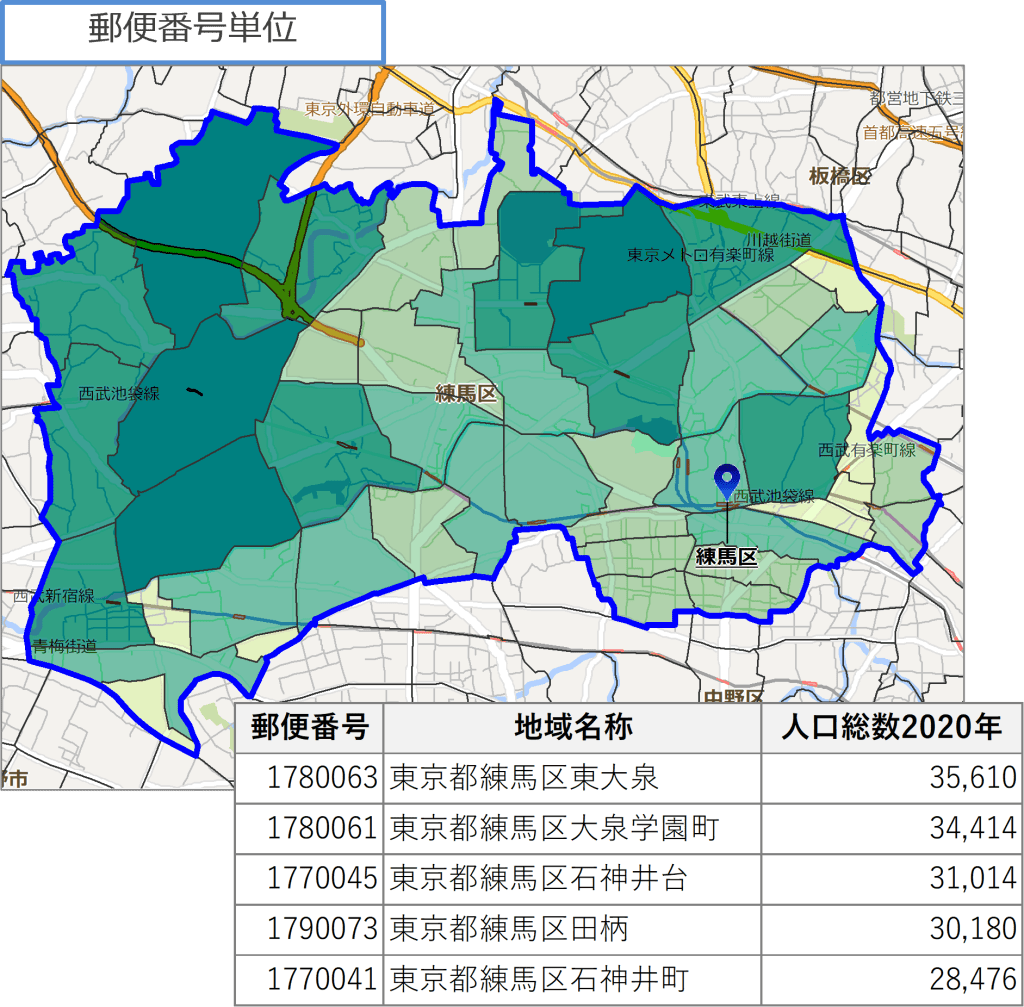Select the 東京都練馬区田柄 cell
Image resolution: width=1024 pixels, height=1007 pixels.
pos(572,929)
